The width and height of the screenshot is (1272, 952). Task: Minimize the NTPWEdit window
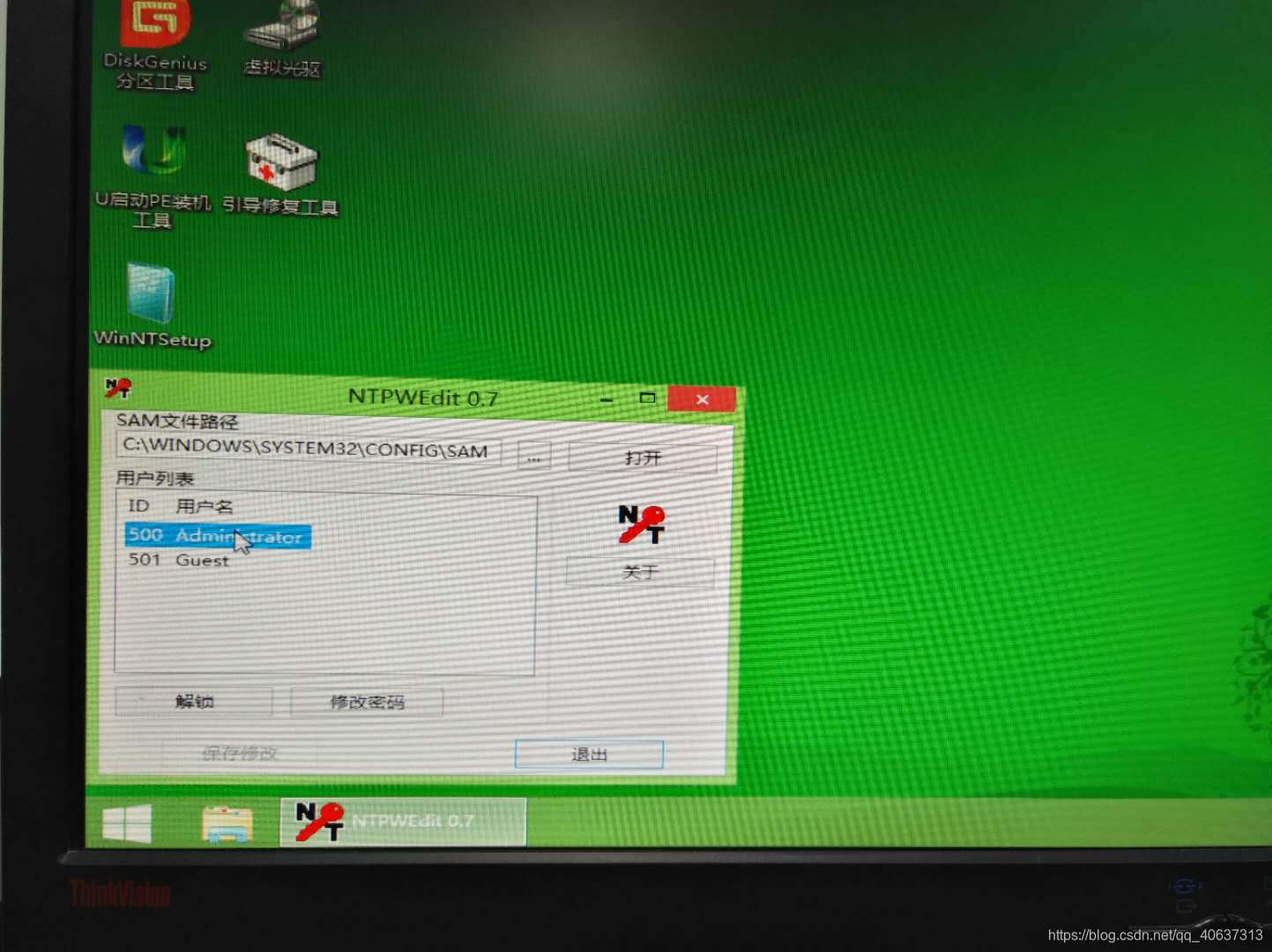(x=606, y=398)
